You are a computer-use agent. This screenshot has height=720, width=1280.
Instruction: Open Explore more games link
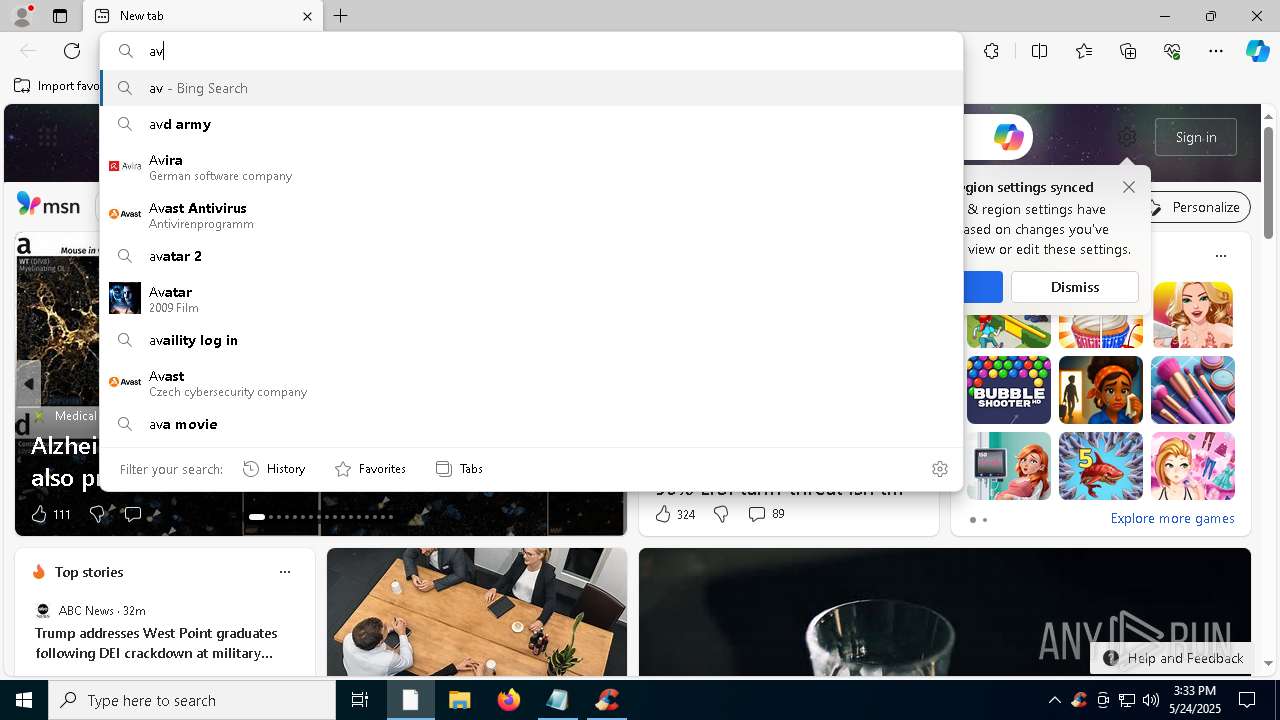click(1172, 518)
